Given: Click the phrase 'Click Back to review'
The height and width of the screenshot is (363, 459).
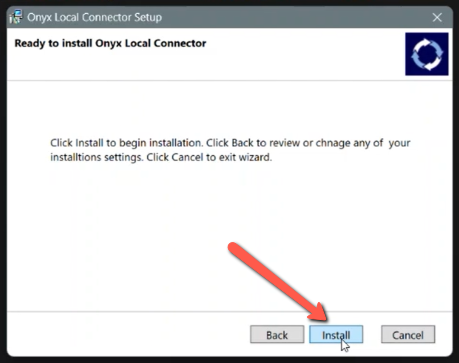Looking at the screenshot, I should [x=253, y=143].
